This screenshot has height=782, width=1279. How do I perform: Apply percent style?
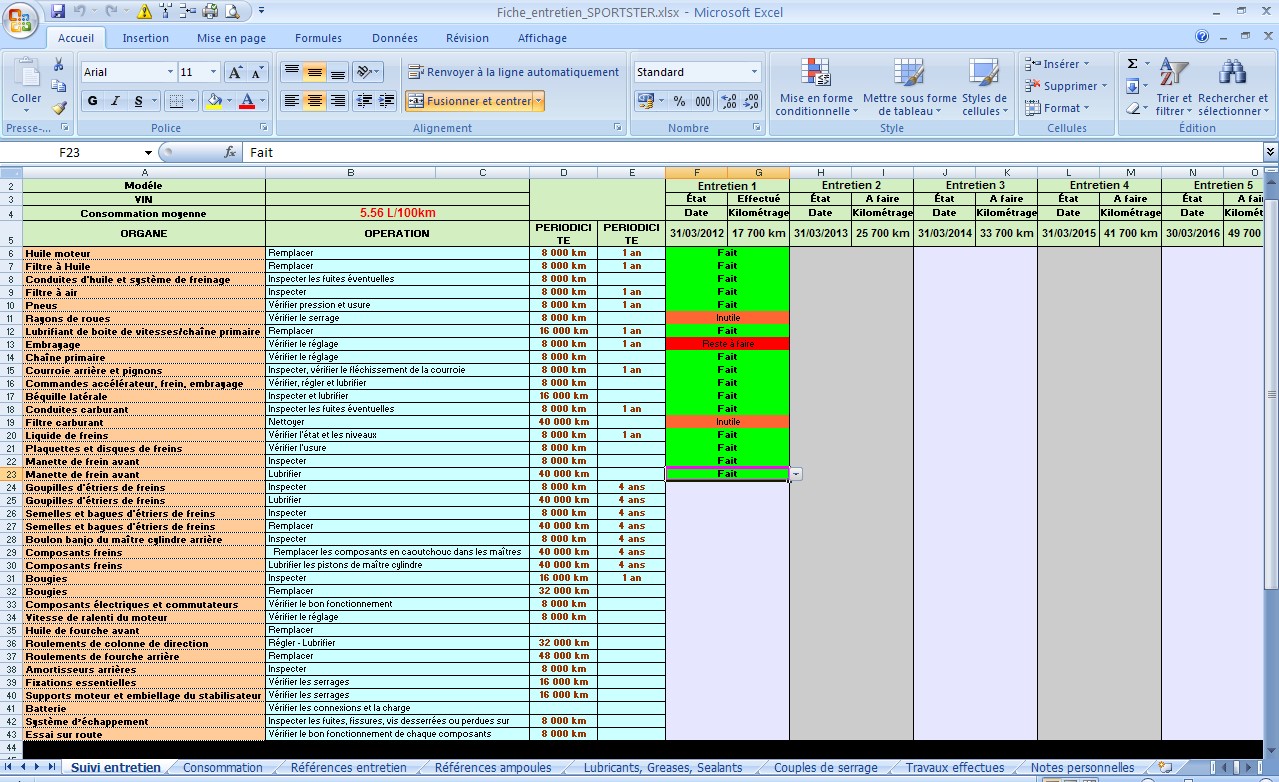click(680, 101)
